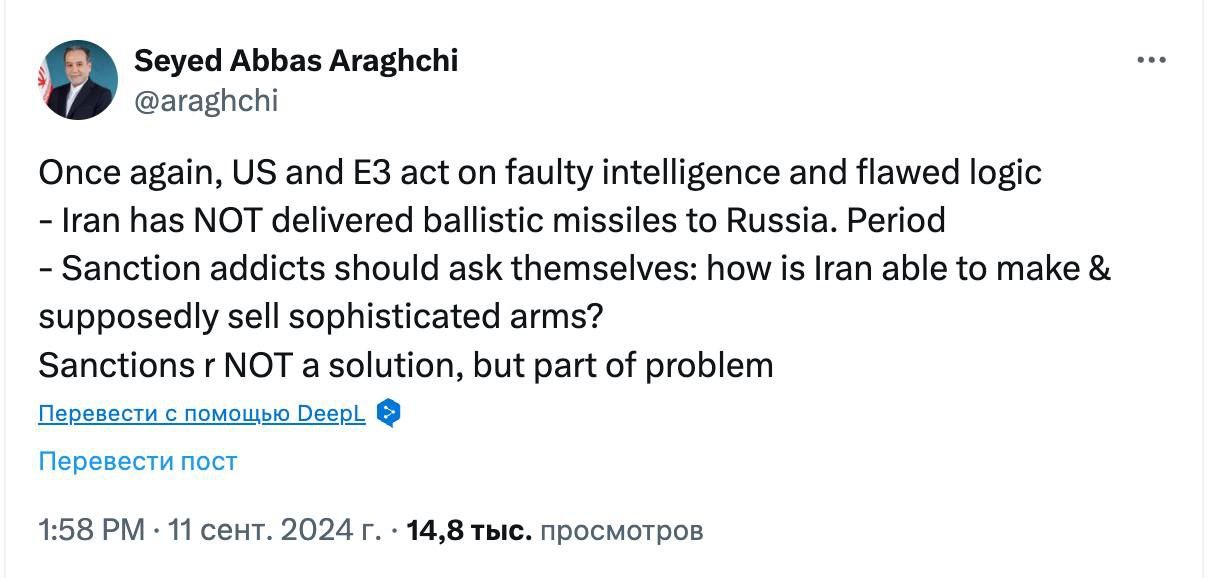Image resolution: width=1208 pixels, height=578 pixels.
Task: Click the line about ballistic missiles to Russia
Action: pos(492,221)
